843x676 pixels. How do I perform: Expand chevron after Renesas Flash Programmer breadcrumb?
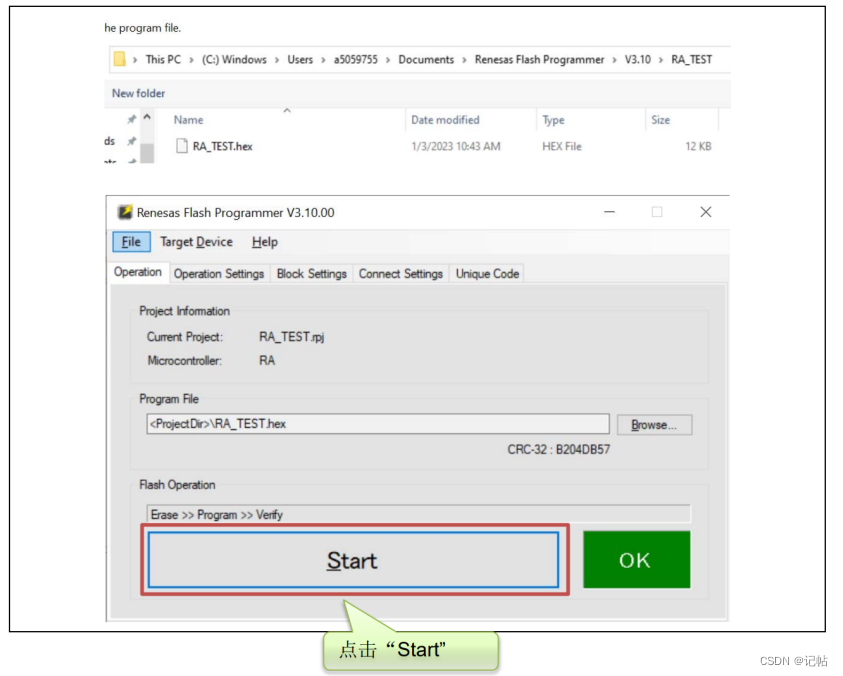615,60
